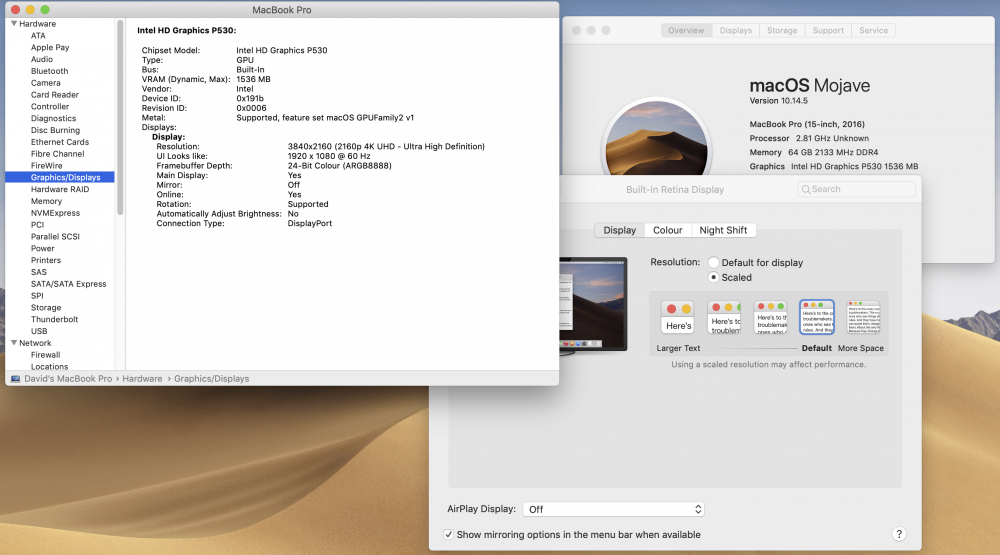
Task: Choose the middle scaled resolution thumbnail
Action: point(770,317)
